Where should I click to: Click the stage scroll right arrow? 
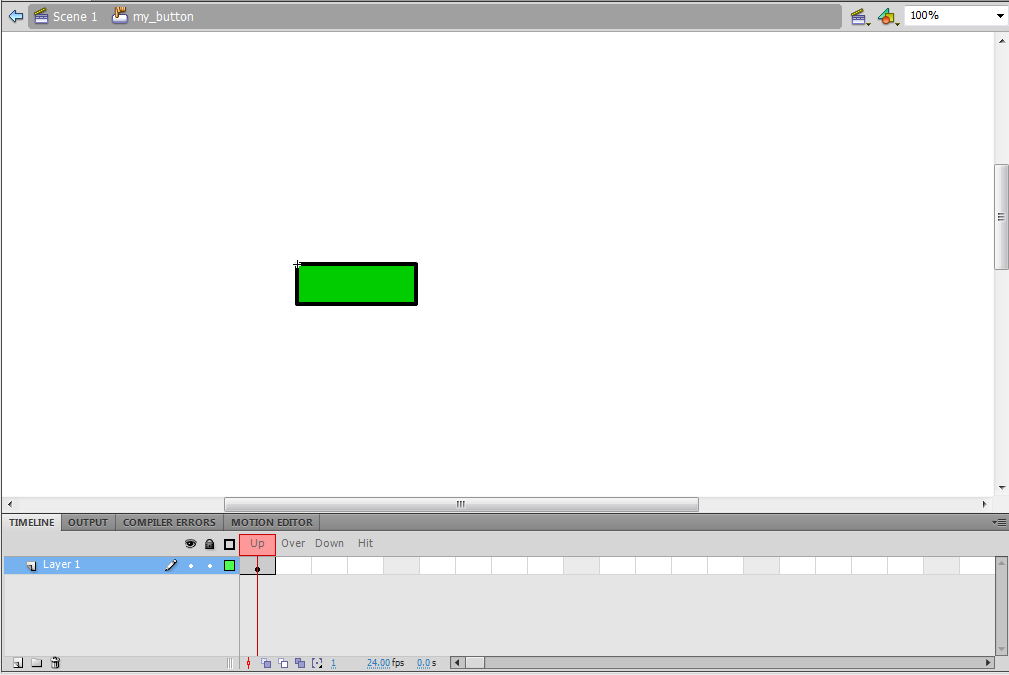point(985,504)
